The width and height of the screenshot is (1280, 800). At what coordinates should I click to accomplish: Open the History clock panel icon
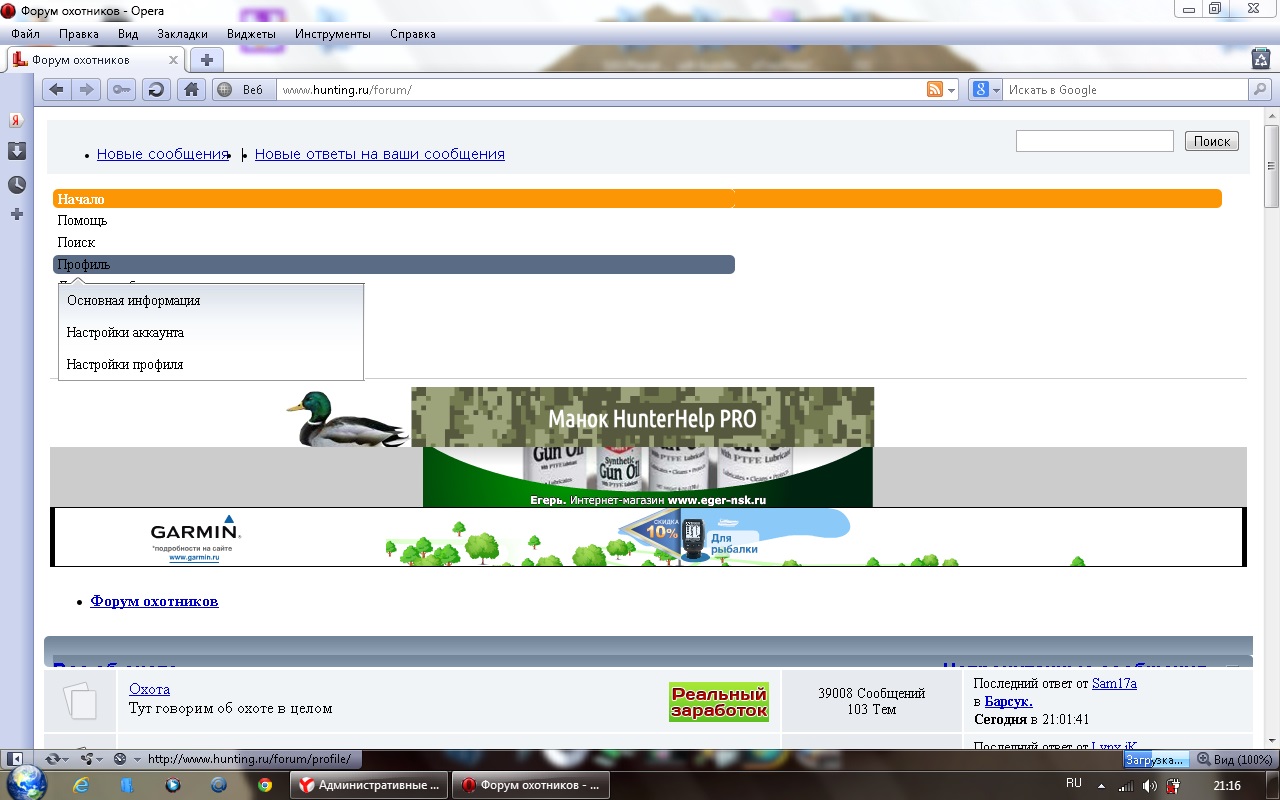pyautogui.click(x=17, y=185)
